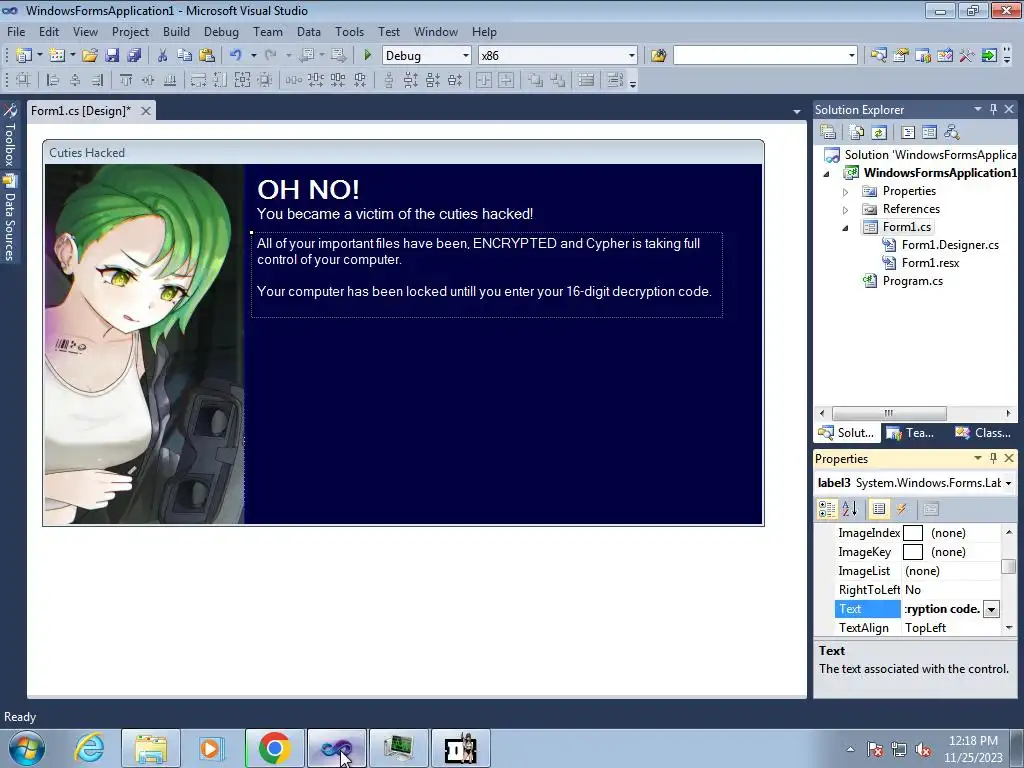The width and height of the screenshot is (1024, 768).
Task: Click the View Designer icon in Solution Explorer
Action: [929, 132]
